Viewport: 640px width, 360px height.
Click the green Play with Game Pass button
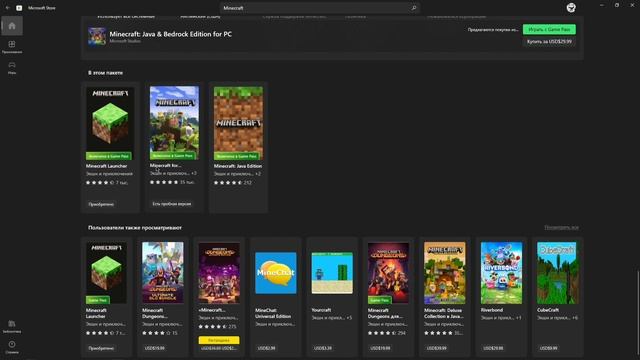pyautogui.click(x=549, y=29)
